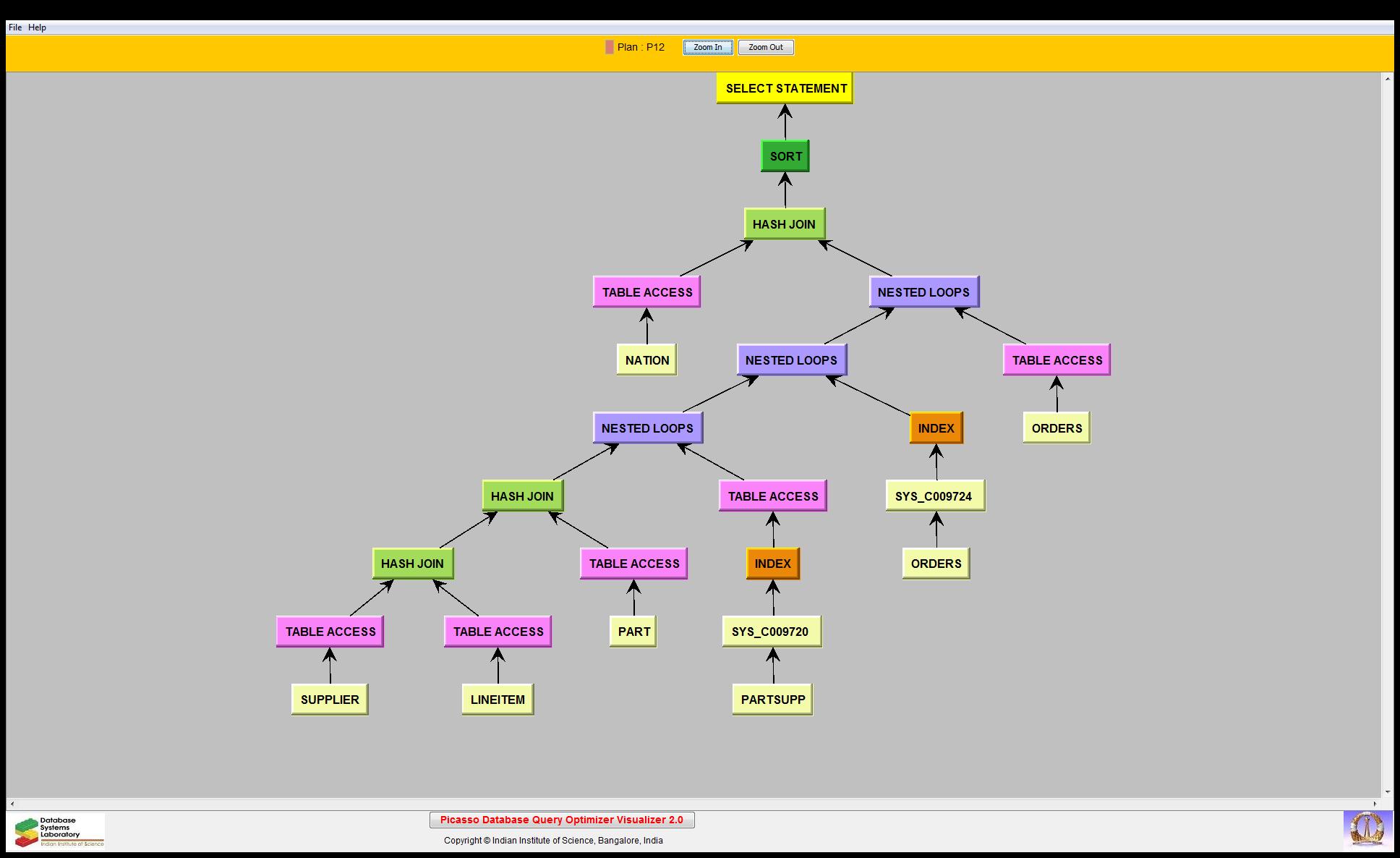Click the Plan P12 color swatch

(609, 47)
